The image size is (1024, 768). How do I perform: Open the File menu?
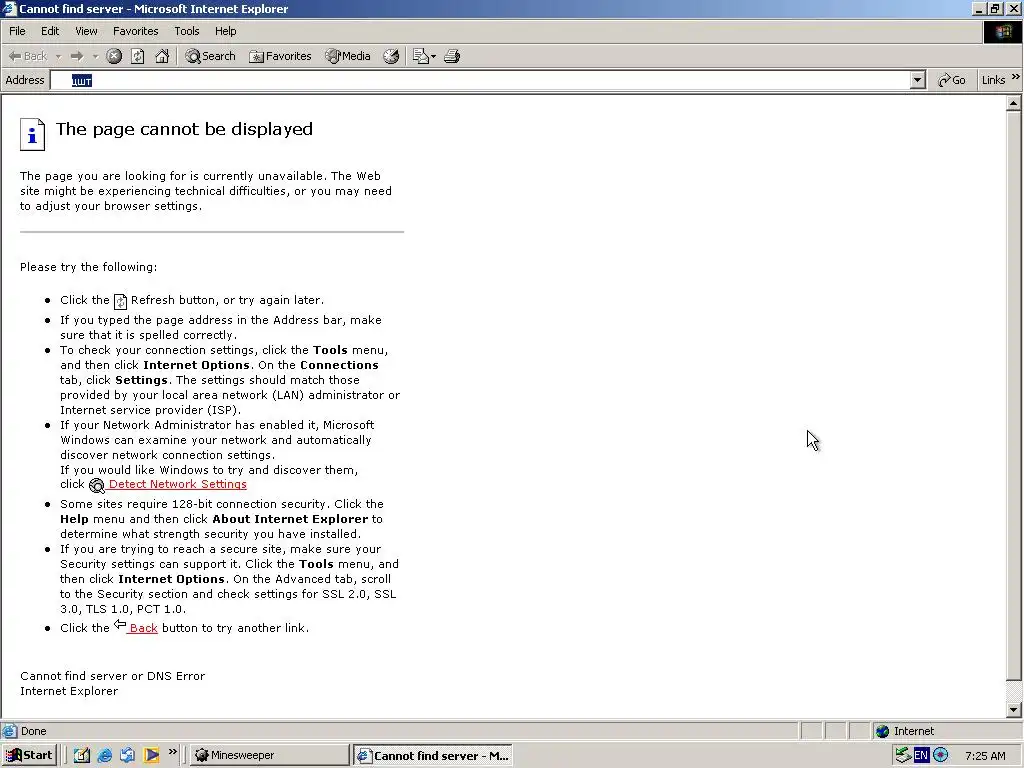tap(17, 31)
